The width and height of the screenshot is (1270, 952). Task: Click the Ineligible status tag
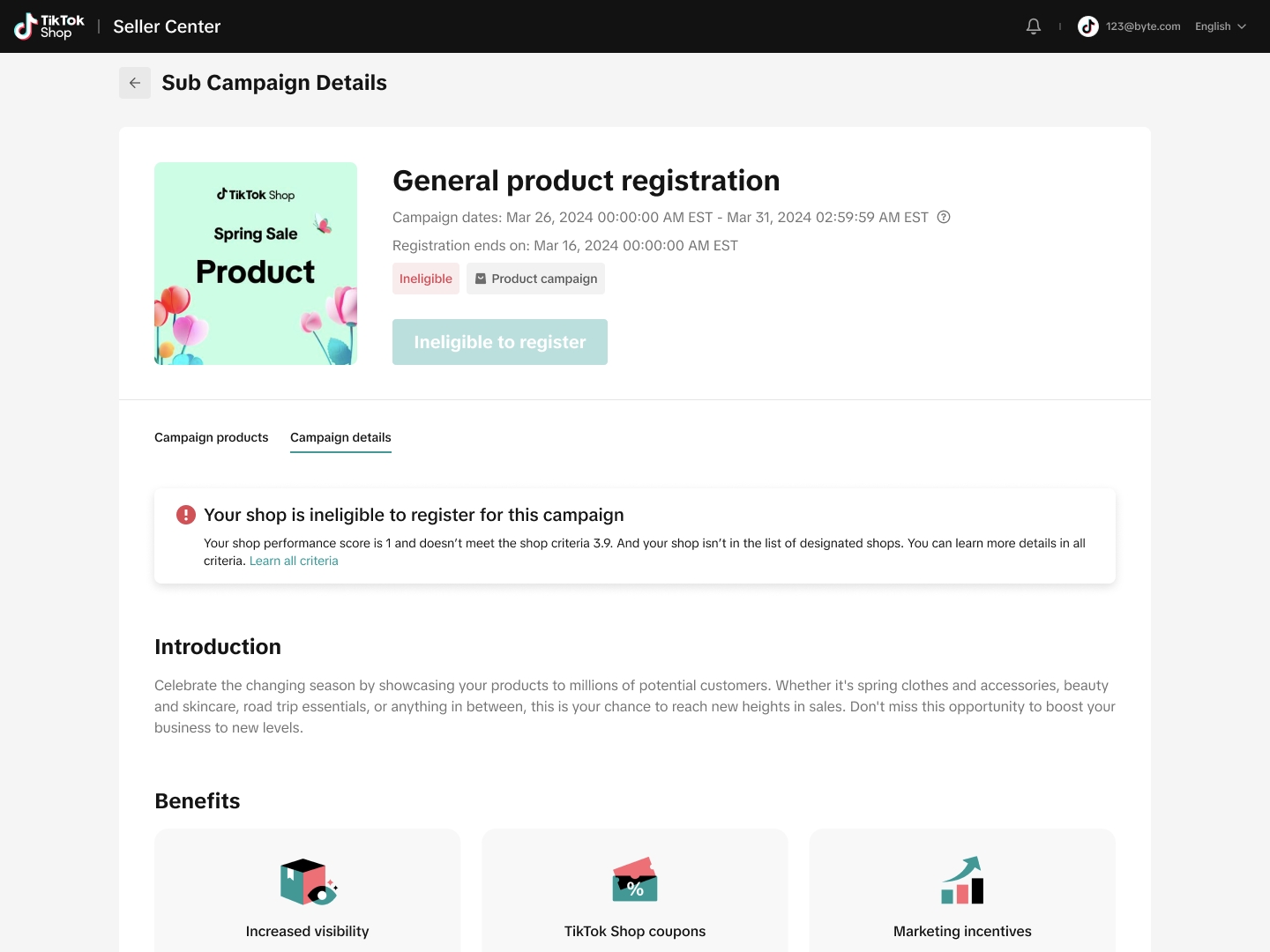click(426, 279)
